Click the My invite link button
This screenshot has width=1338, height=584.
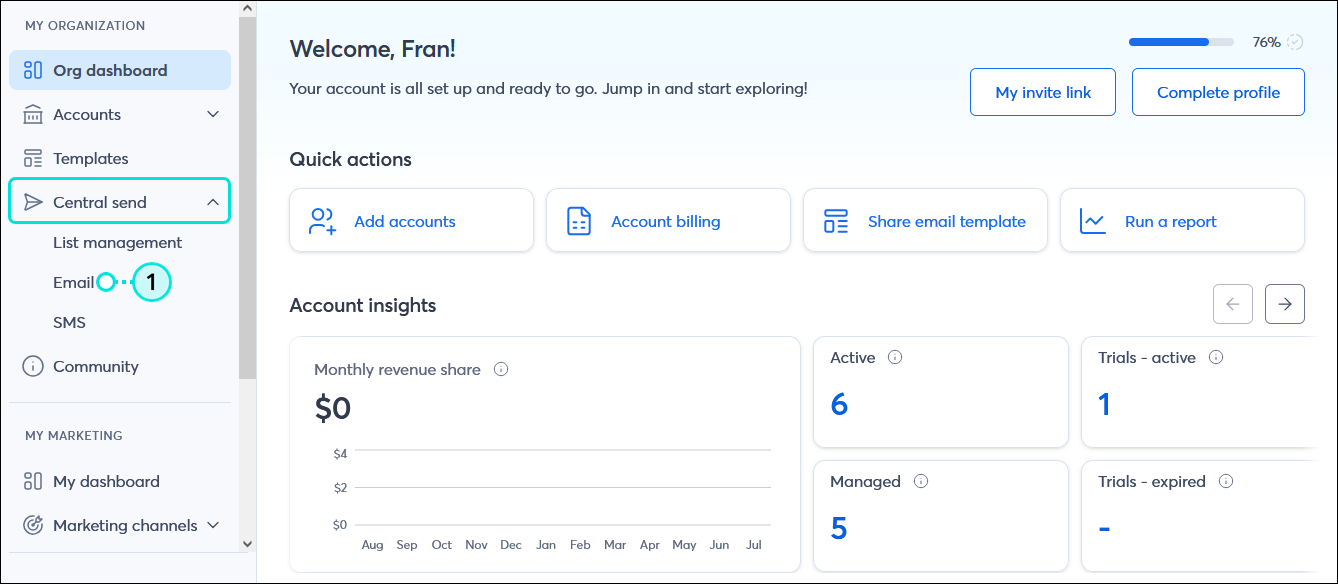click(1042, 91)
